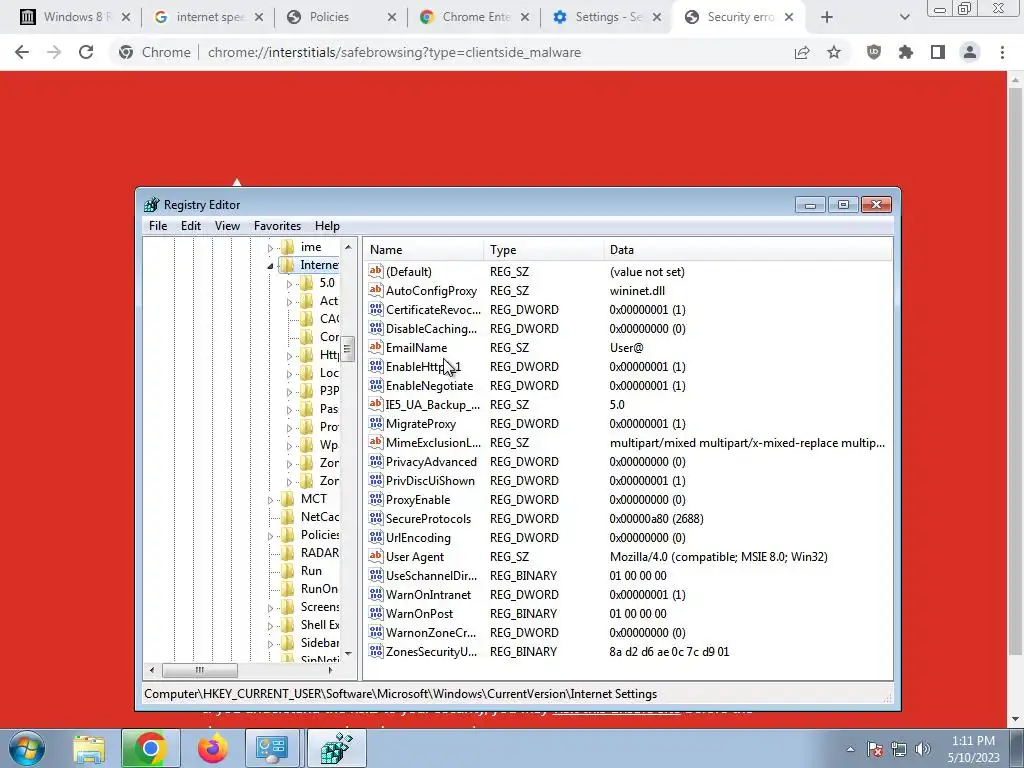Open the Registry Editor Favorites menu
The height and width of the screenshot is (768, 1024).
[x=278, y=226]
